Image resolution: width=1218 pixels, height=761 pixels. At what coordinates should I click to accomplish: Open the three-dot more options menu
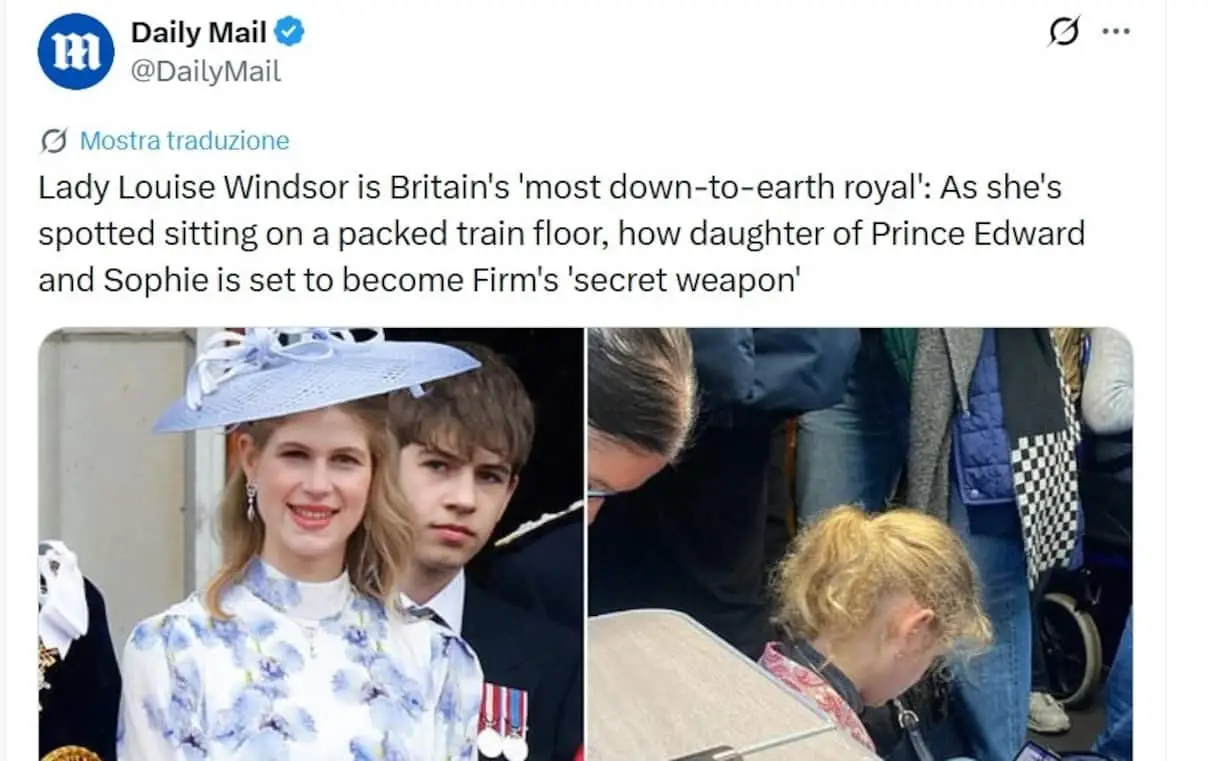[1115, 32]
